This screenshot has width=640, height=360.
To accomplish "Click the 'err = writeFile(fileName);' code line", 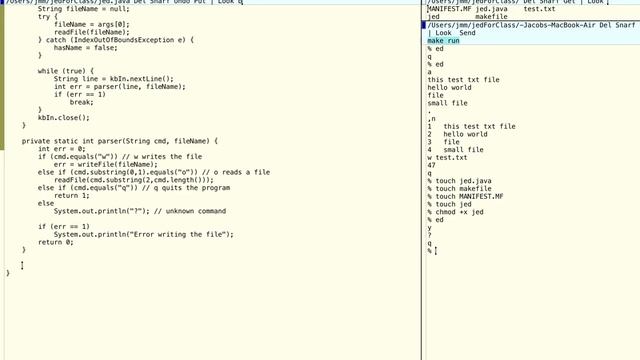I will click(105, 164).
